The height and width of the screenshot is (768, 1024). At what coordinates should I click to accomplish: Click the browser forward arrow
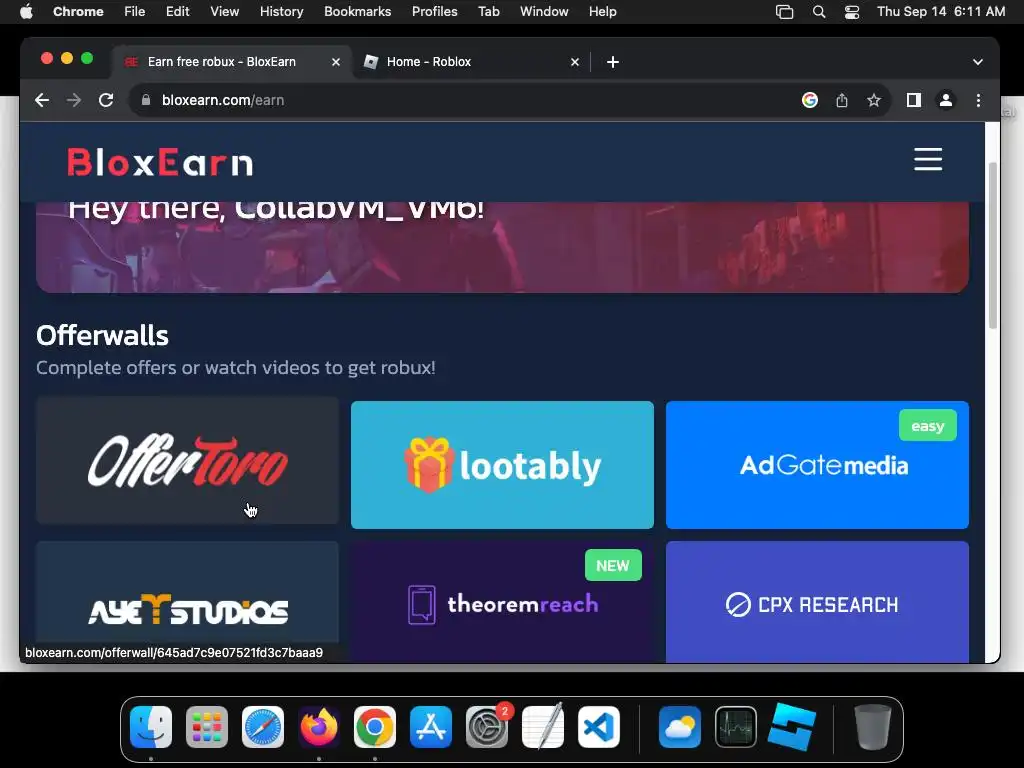74,100
